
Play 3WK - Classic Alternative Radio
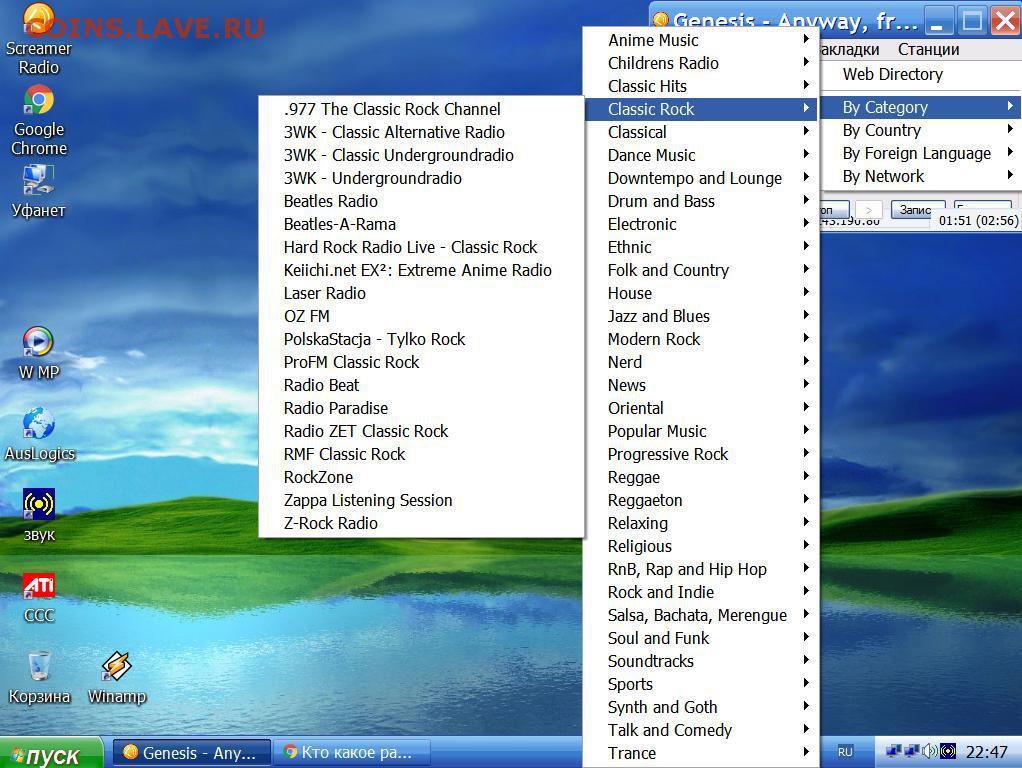pos(421,132)
